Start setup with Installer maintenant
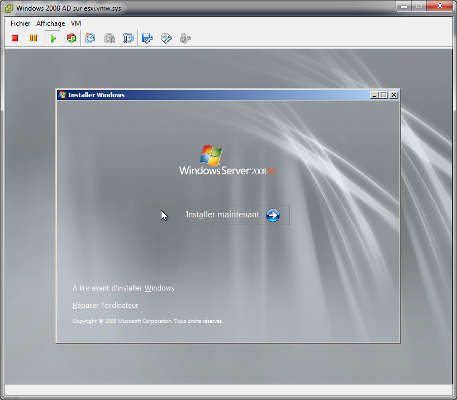Viewport: 457px width, 400px height. click(222, 215)
